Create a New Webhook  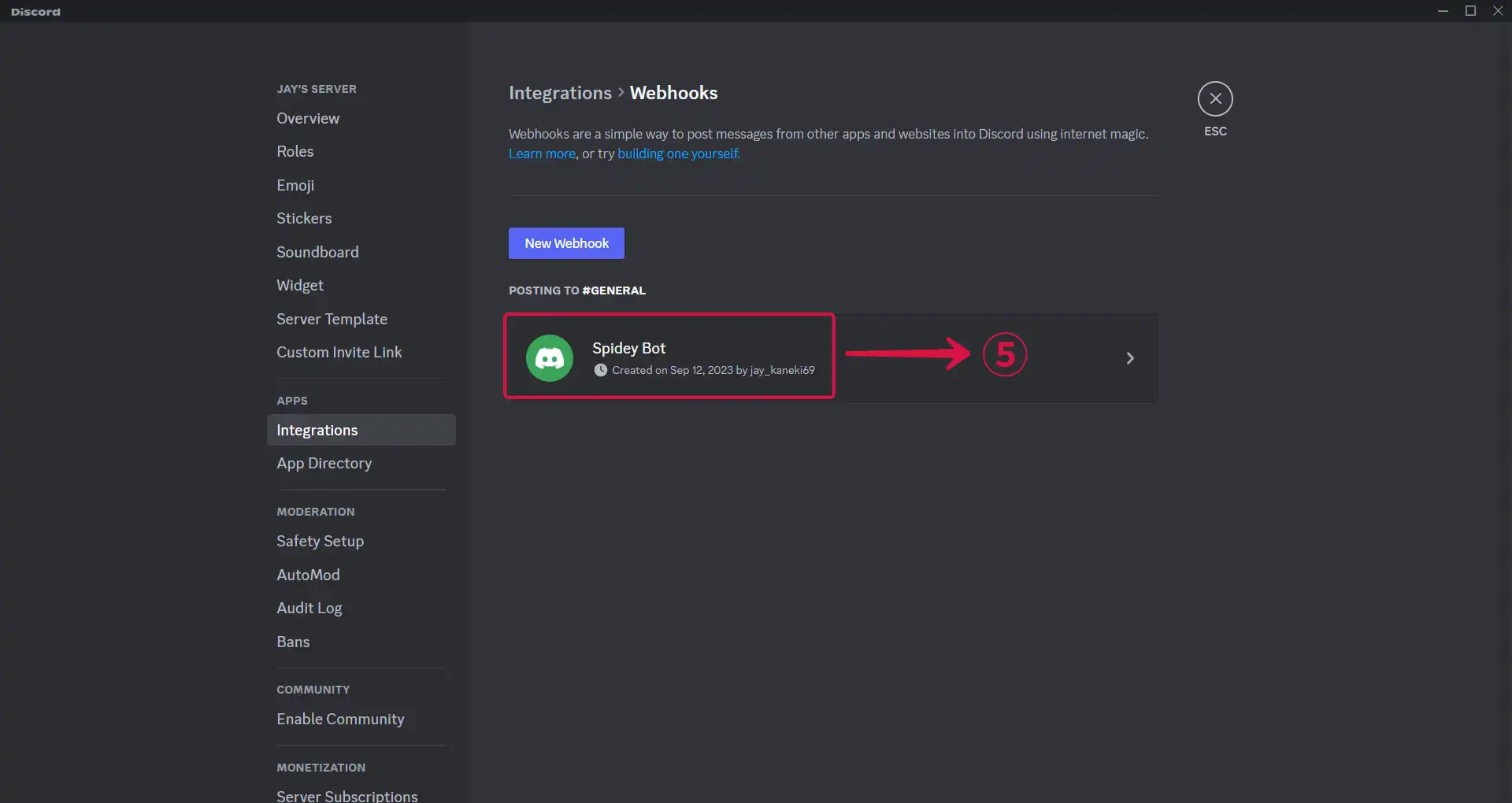click(566, 243)
